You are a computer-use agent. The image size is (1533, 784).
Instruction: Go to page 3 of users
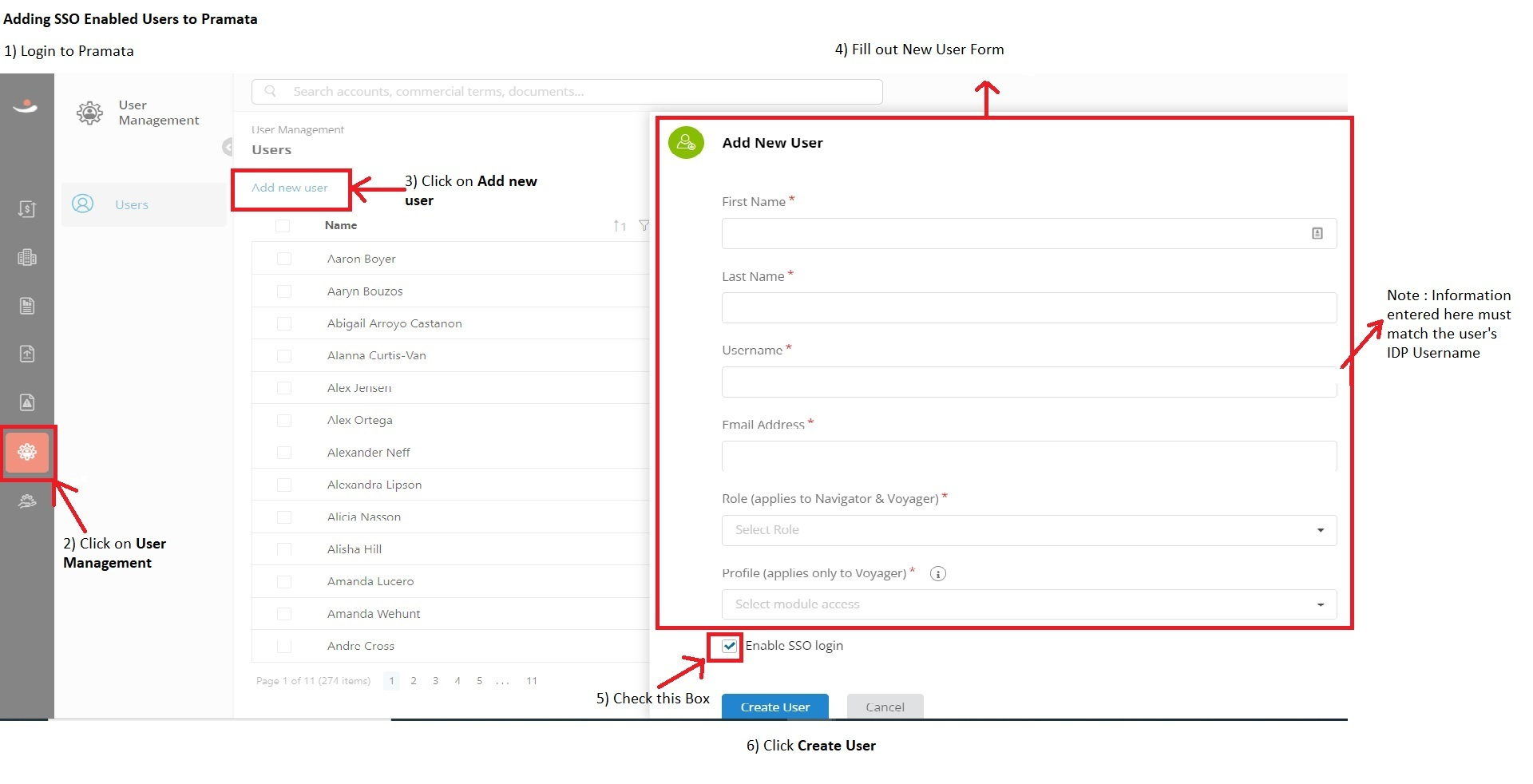pyautogui.click(x=435, y=681)
